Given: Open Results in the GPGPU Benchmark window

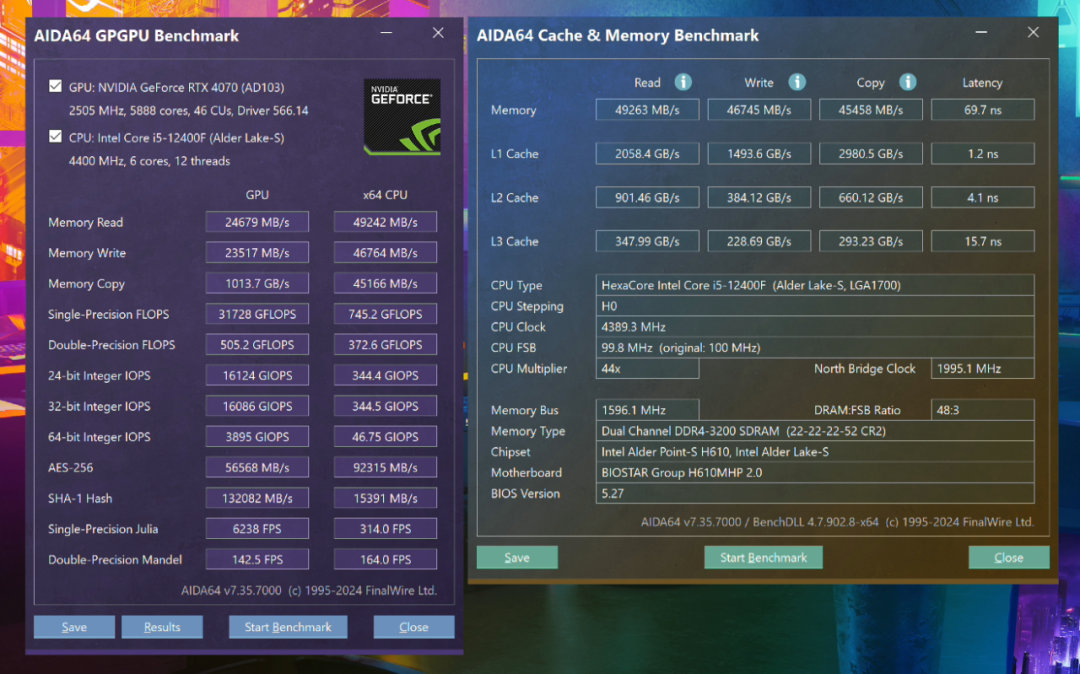Looking at the screenshot, I should tap(162, 627).
